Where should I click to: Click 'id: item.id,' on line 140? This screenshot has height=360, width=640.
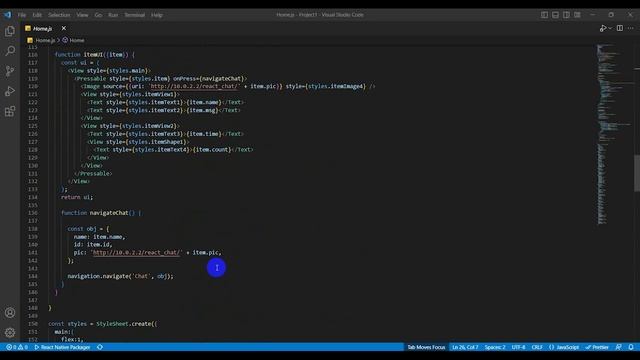pyautogui.click(x=93, y=245)
